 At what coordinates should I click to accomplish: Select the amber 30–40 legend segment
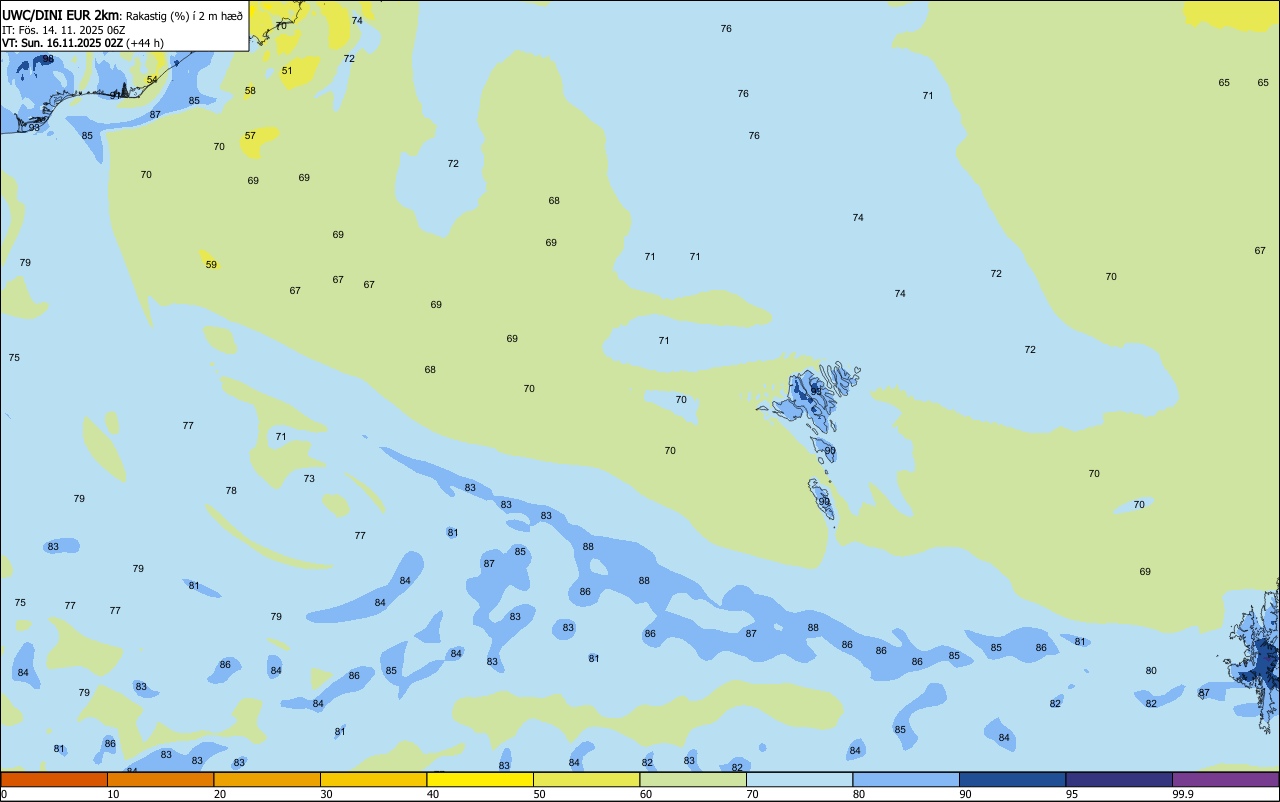coord(373,779)
